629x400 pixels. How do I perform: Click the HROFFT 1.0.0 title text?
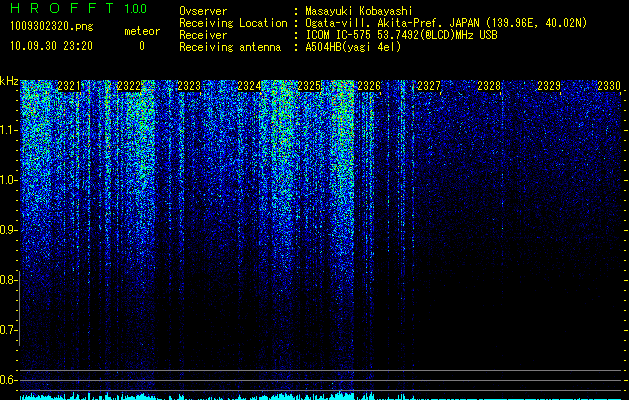coord(79,8)
